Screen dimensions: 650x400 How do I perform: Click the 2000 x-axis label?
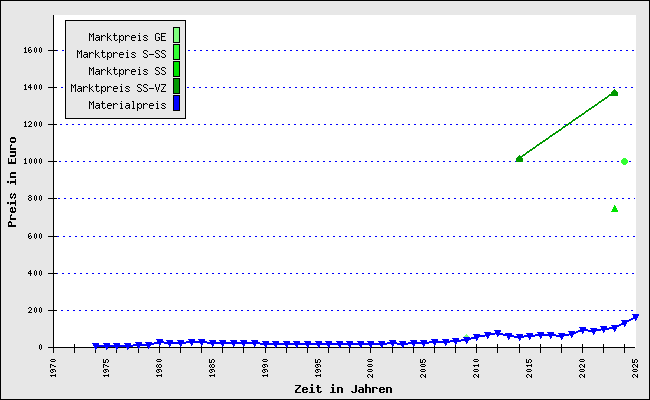[x=371, y=368]
